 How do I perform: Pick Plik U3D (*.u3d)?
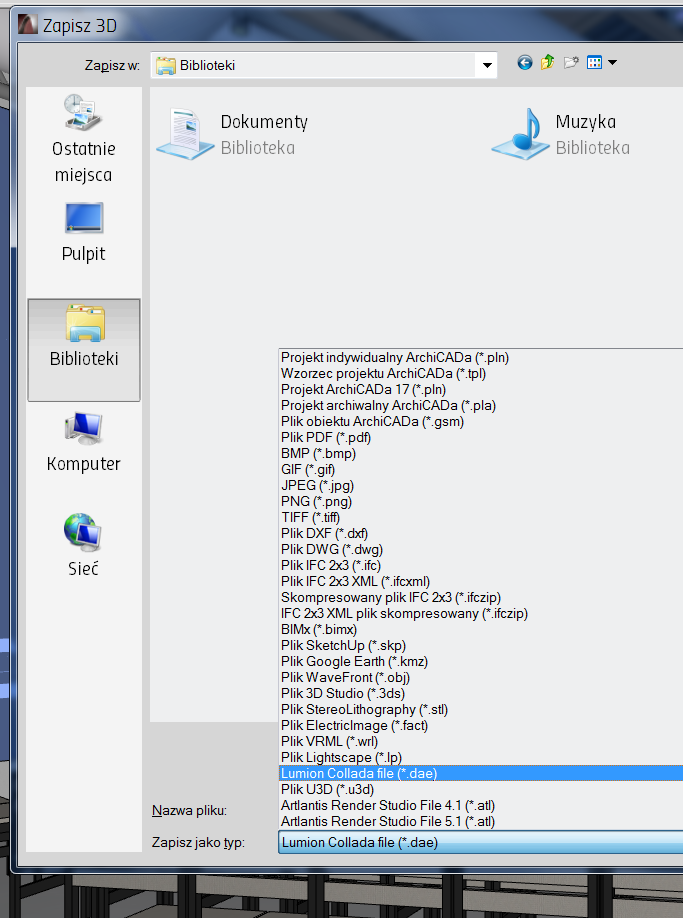[480, 789]
